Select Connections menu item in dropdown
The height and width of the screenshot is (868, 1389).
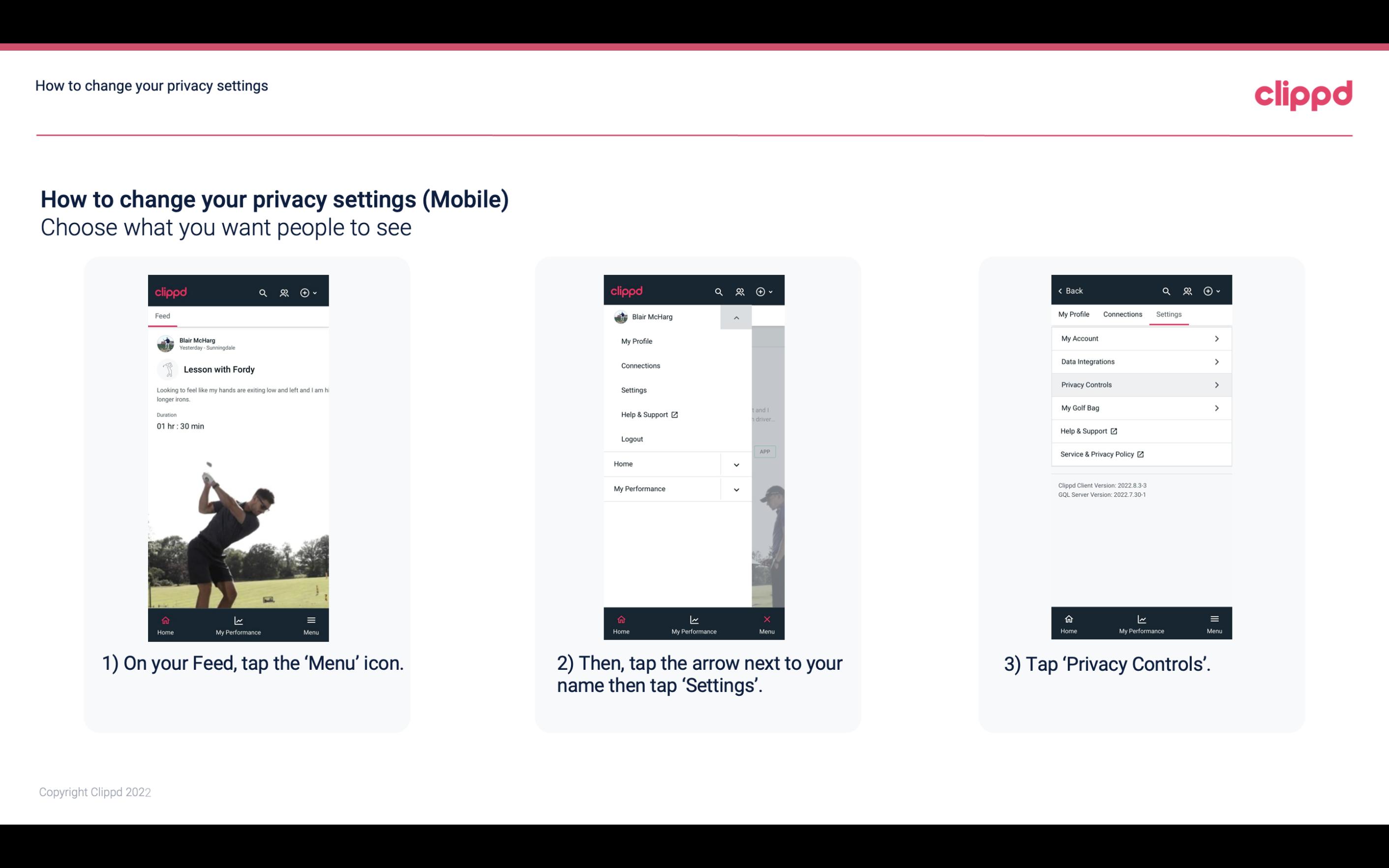641,366
